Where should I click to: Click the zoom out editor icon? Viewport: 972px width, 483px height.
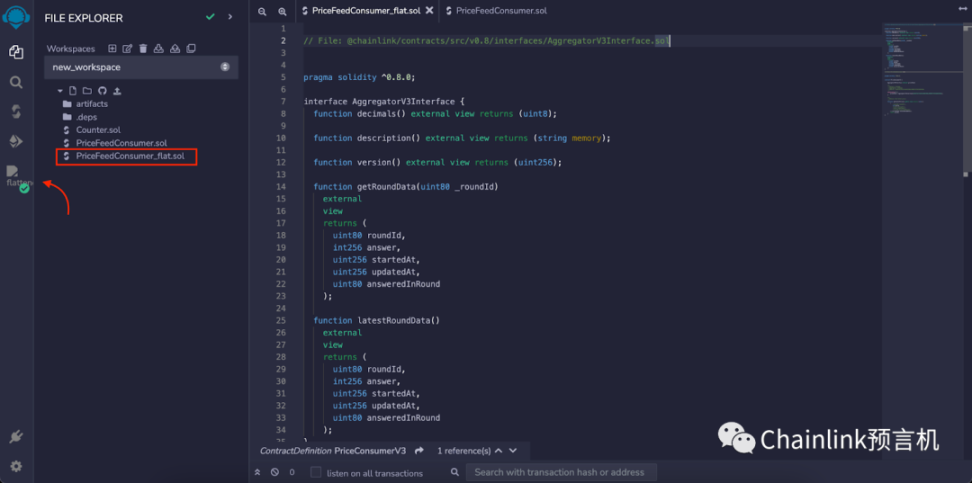pos(262,10)
